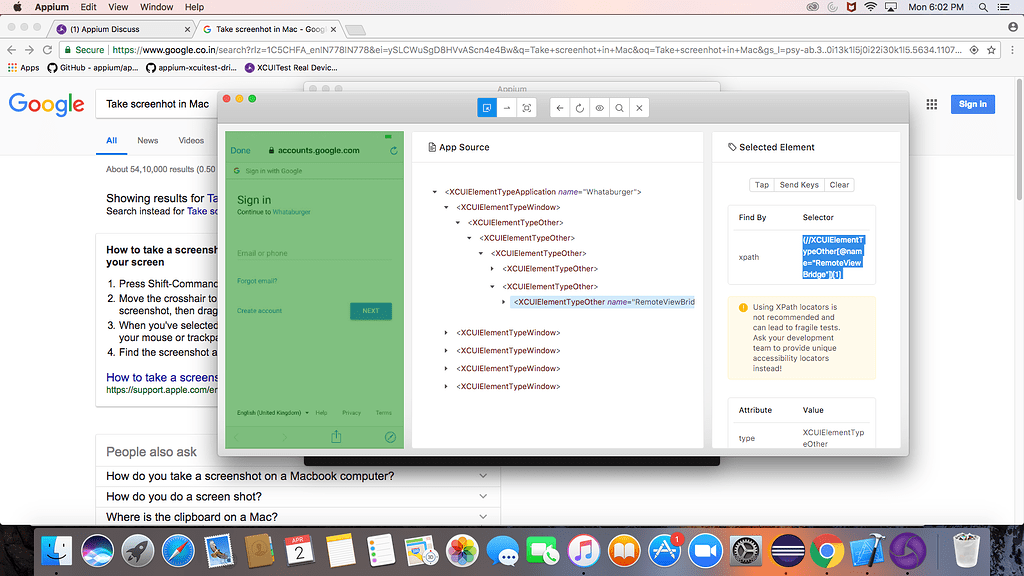Viewport: 1024px width, 576px height.
Task: Refresh the app source and screenshot
Action: 580,108
